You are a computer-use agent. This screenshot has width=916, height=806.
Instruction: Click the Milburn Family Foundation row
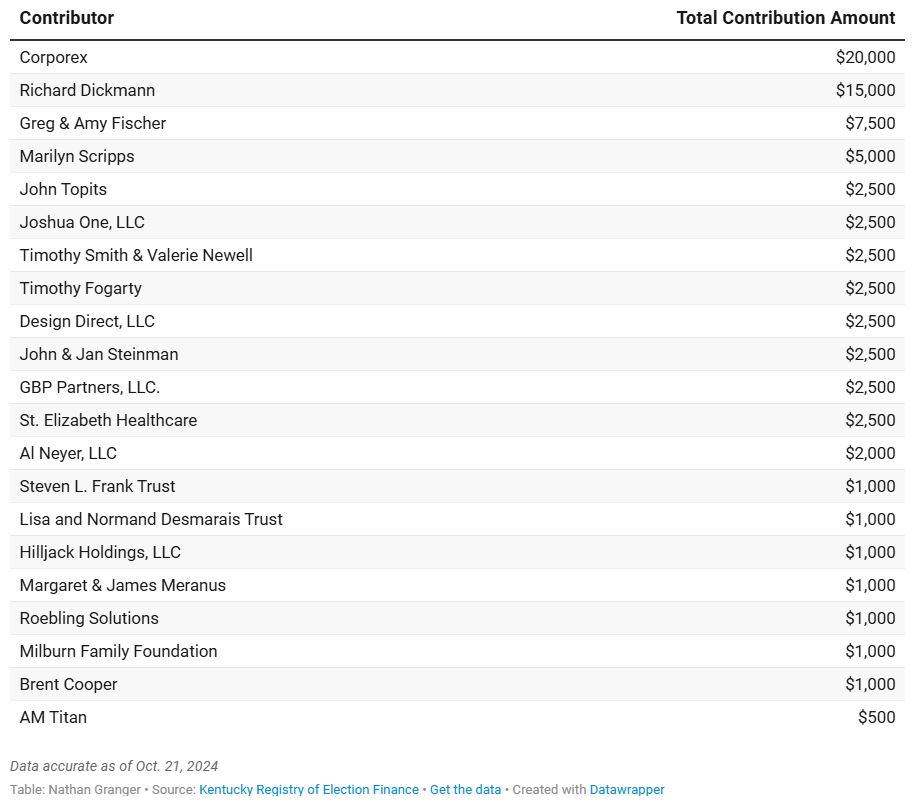tap(118, 652)
